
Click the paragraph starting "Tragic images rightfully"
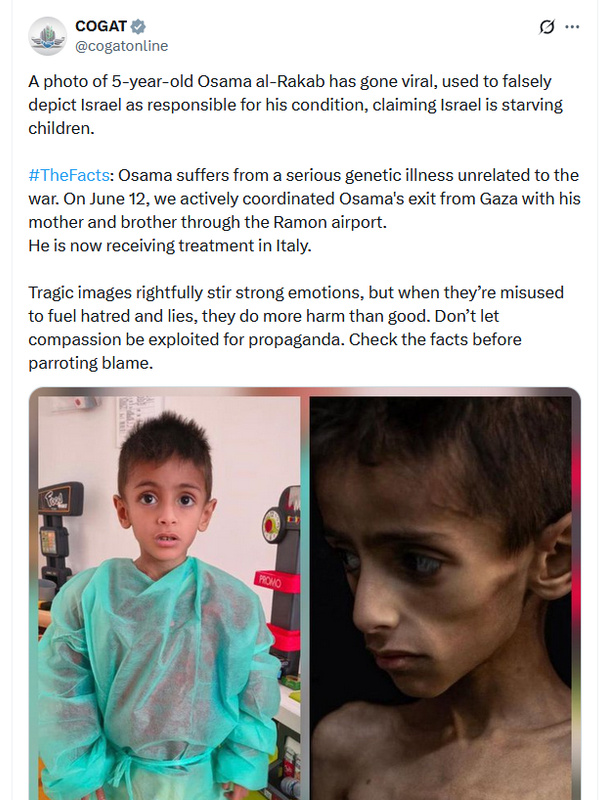[296, 328]
